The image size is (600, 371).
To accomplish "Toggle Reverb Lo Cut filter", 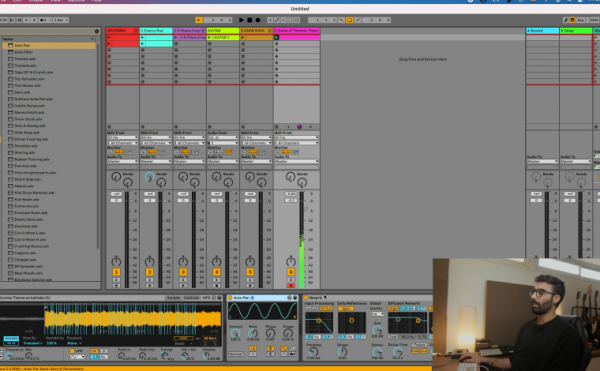I will pos(312,308).
